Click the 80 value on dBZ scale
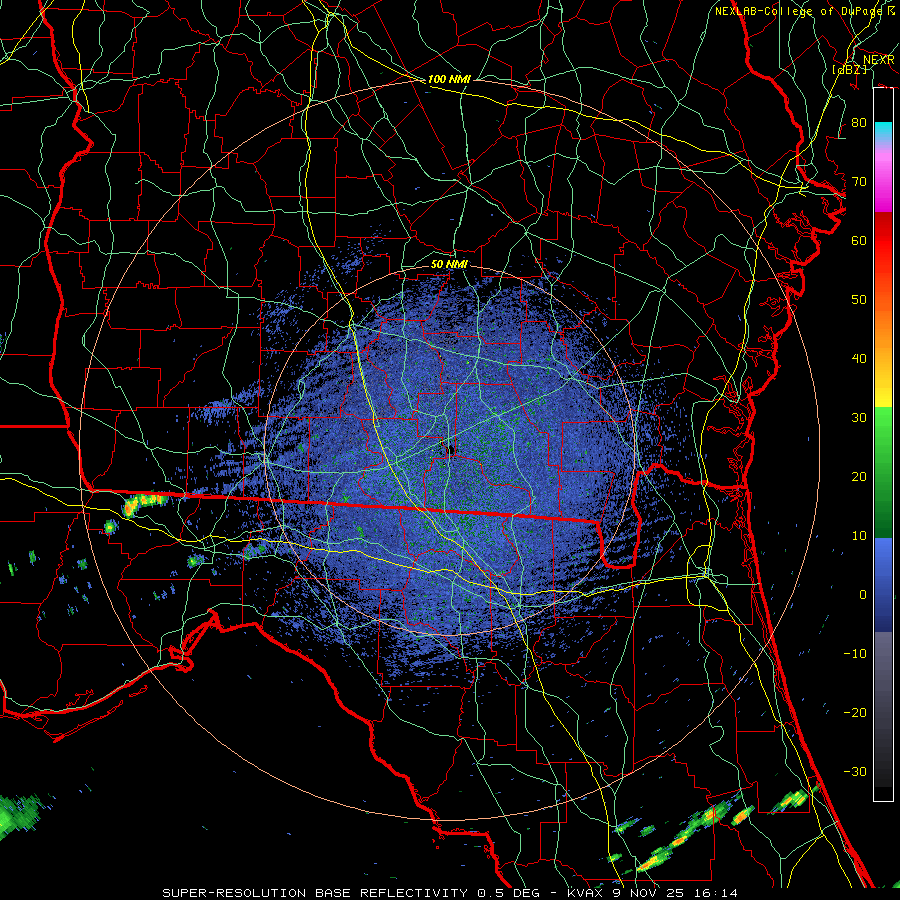Screen dimensions: 900x900 859,123
